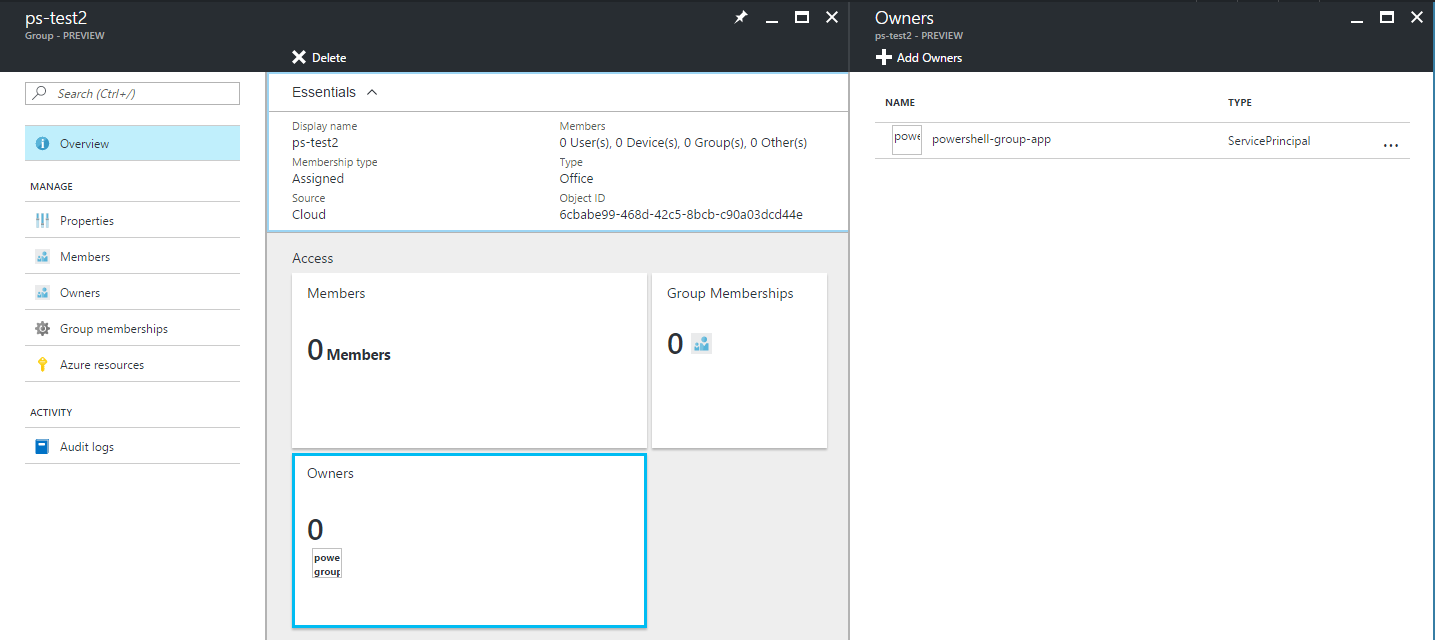Click the plus icon beside Add Owners
The height and width of the screenshot is (640, 1435).
[883, 57]
